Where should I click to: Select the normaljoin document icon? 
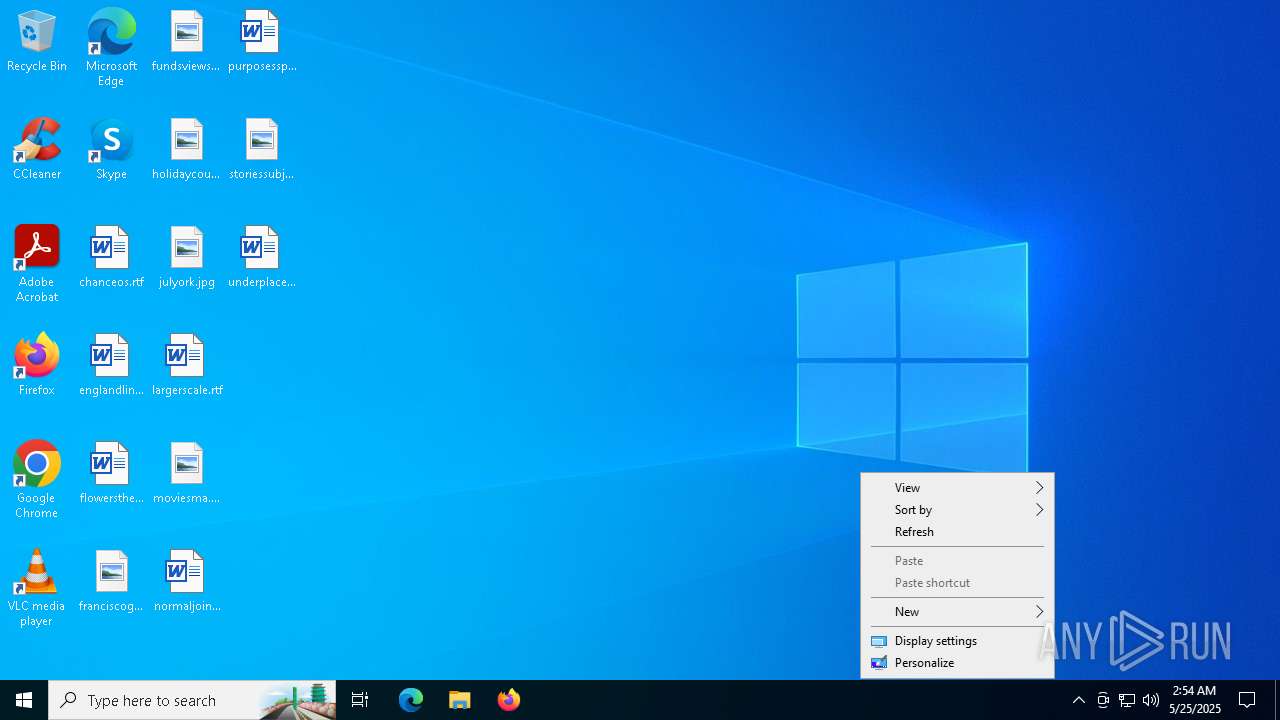187,582
